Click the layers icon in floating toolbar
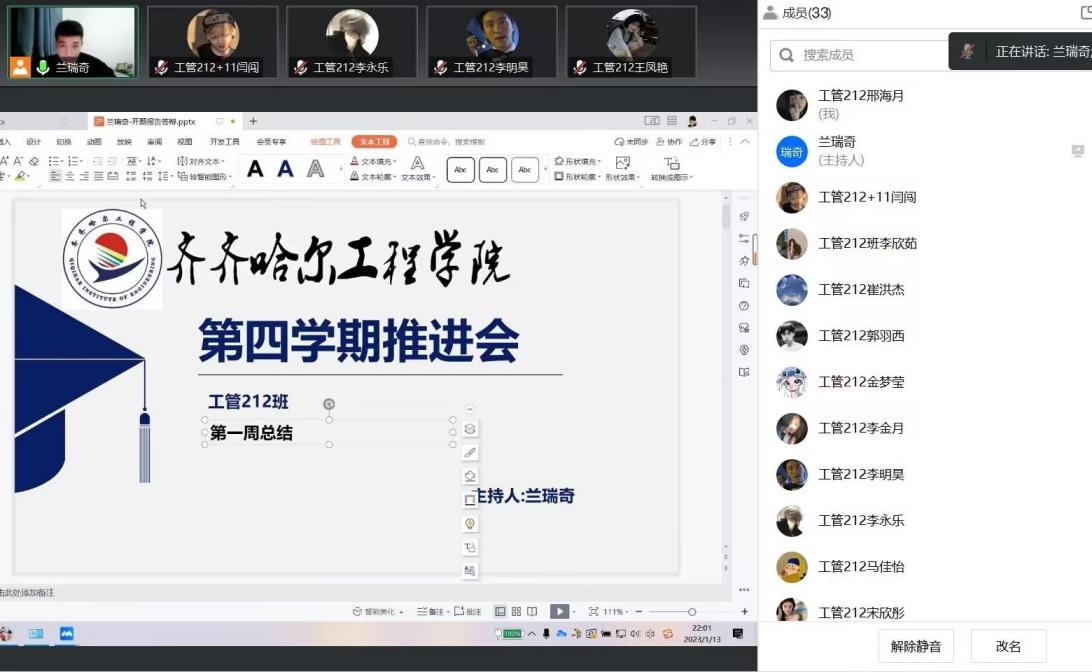 [x=470, y=429]
